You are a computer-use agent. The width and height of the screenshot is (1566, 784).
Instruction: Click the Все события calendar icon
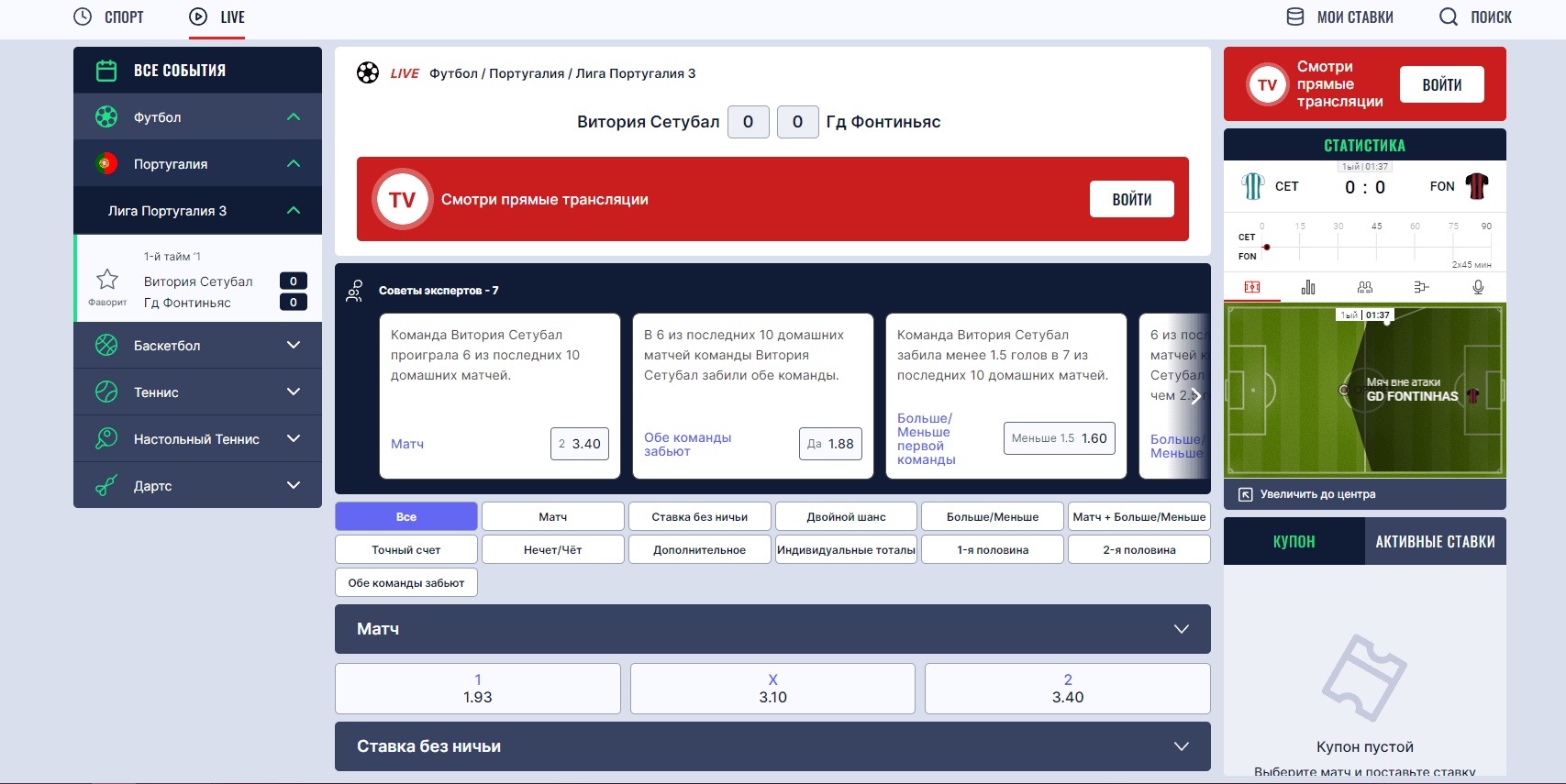106,71
